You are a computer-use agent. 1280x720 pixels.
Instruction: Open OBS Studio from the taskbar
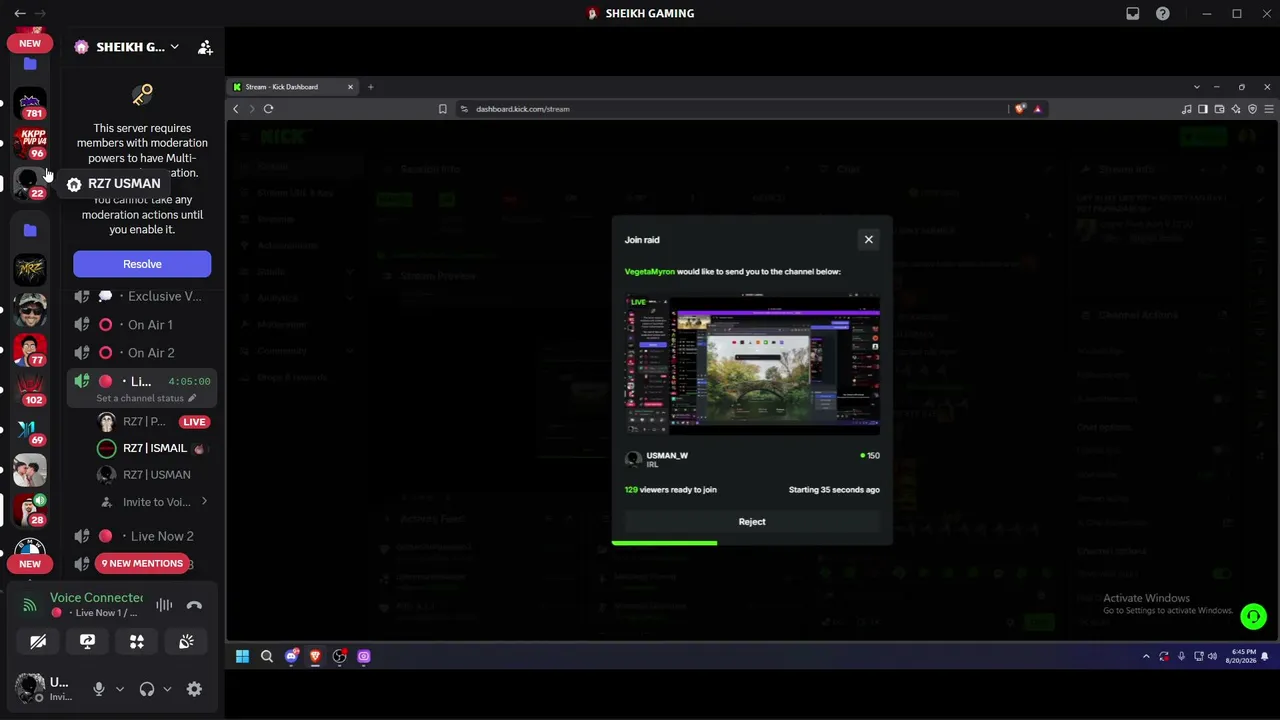[x=339, y=656]
